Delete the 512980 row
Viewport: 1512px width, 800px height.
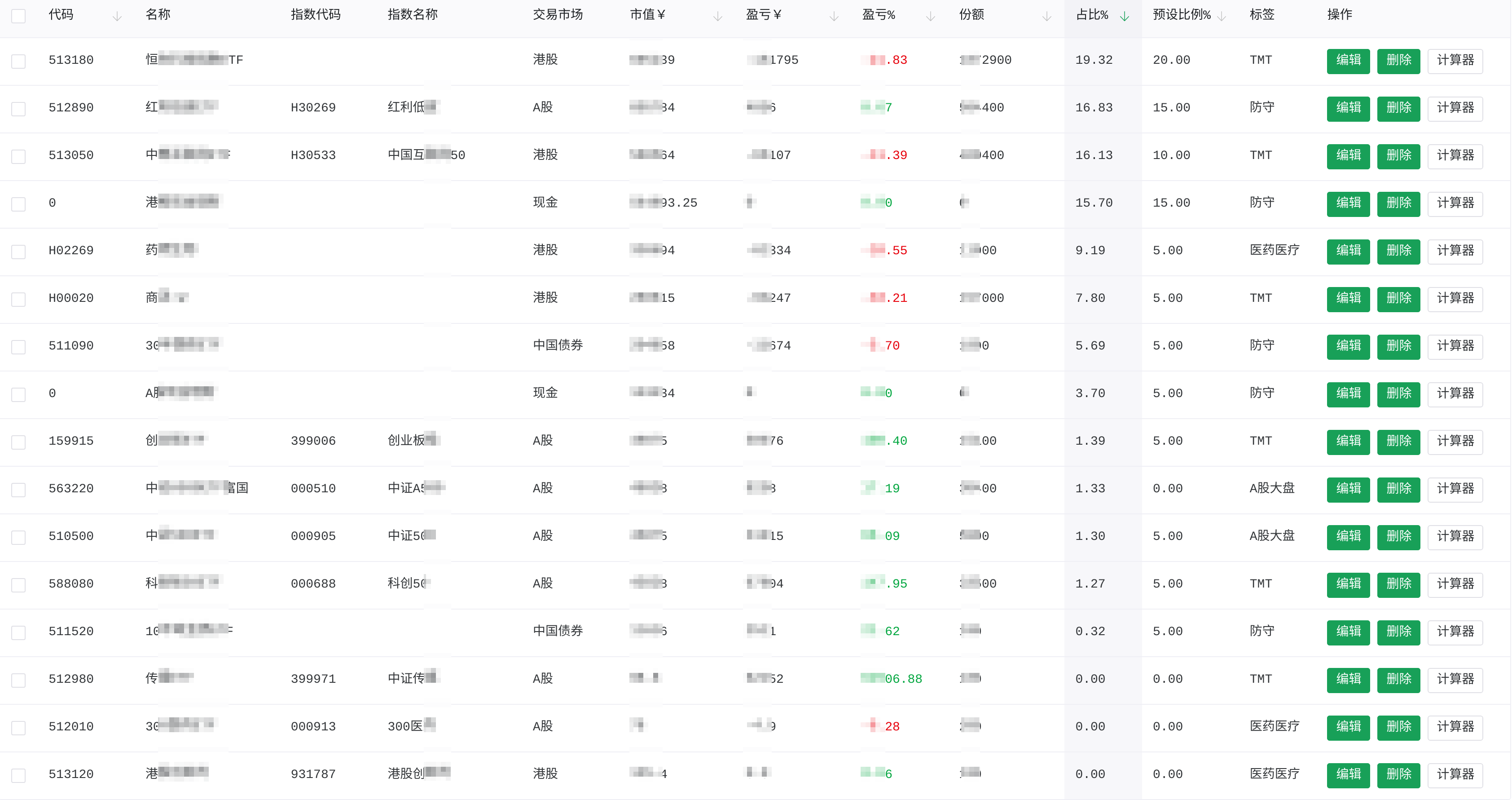coord(1398,679)
